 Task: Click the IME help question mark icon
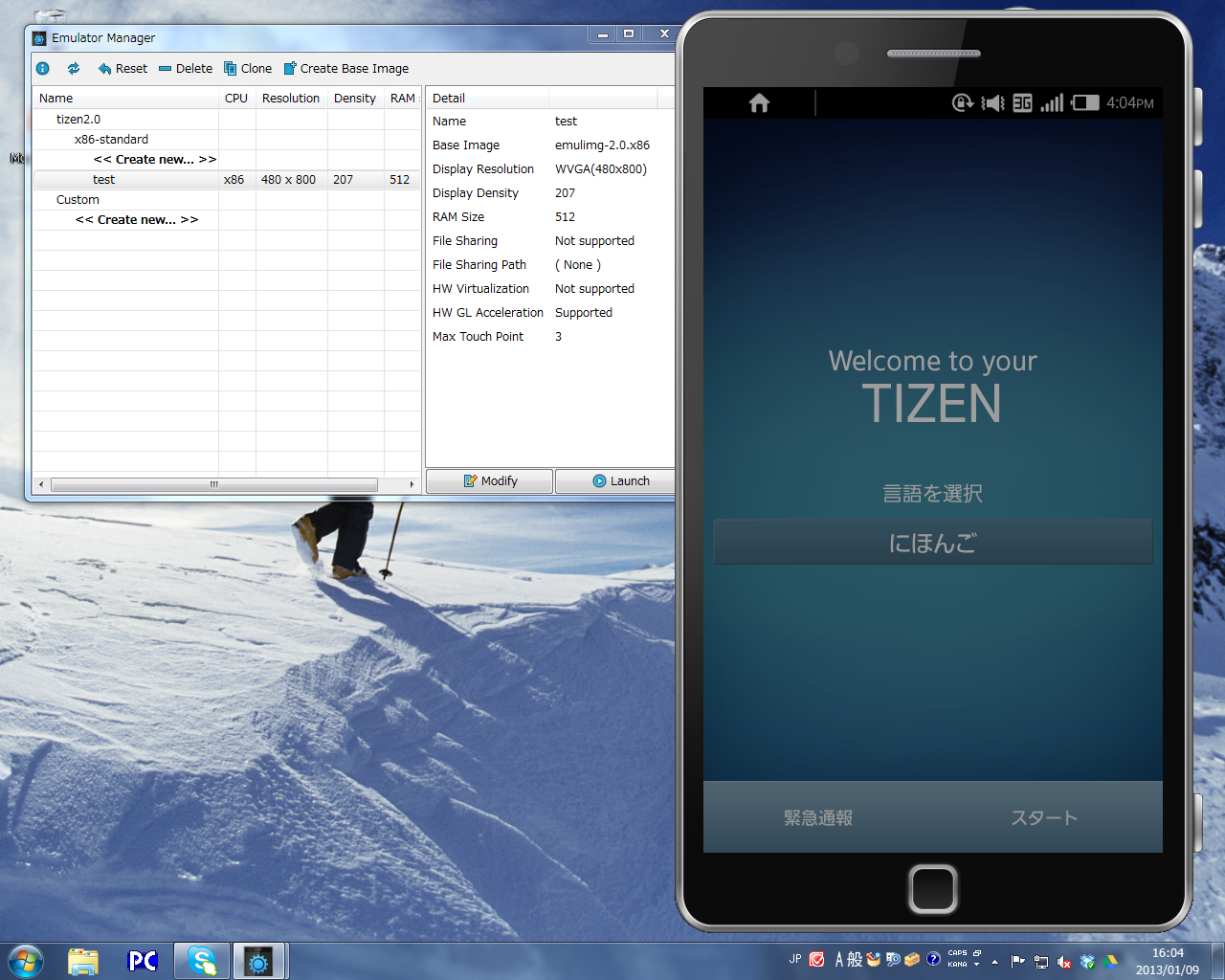pos(933,959)
